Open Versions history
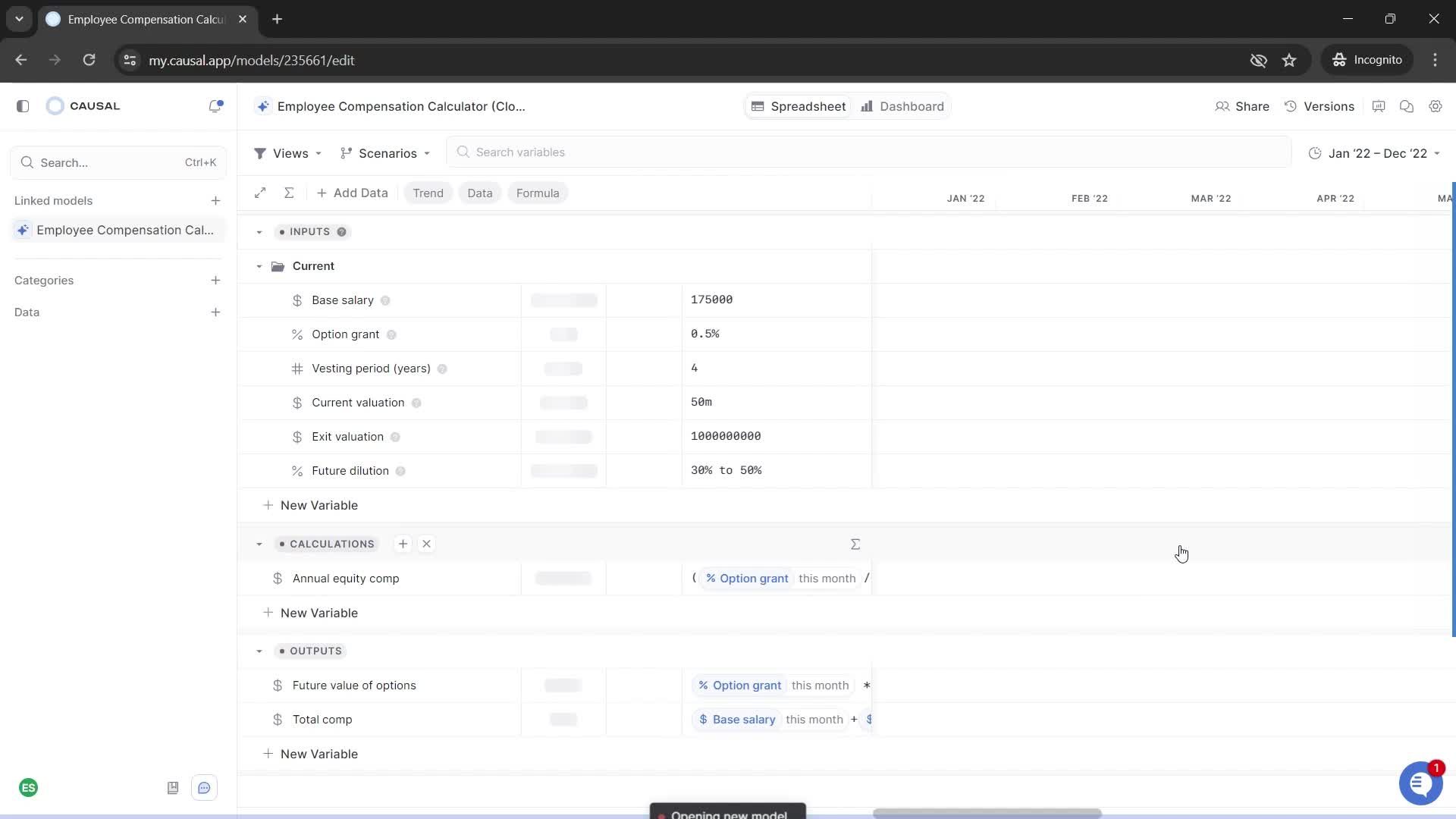Image resolution: width=1456 pixels, height=819 pixels. 1319,107
